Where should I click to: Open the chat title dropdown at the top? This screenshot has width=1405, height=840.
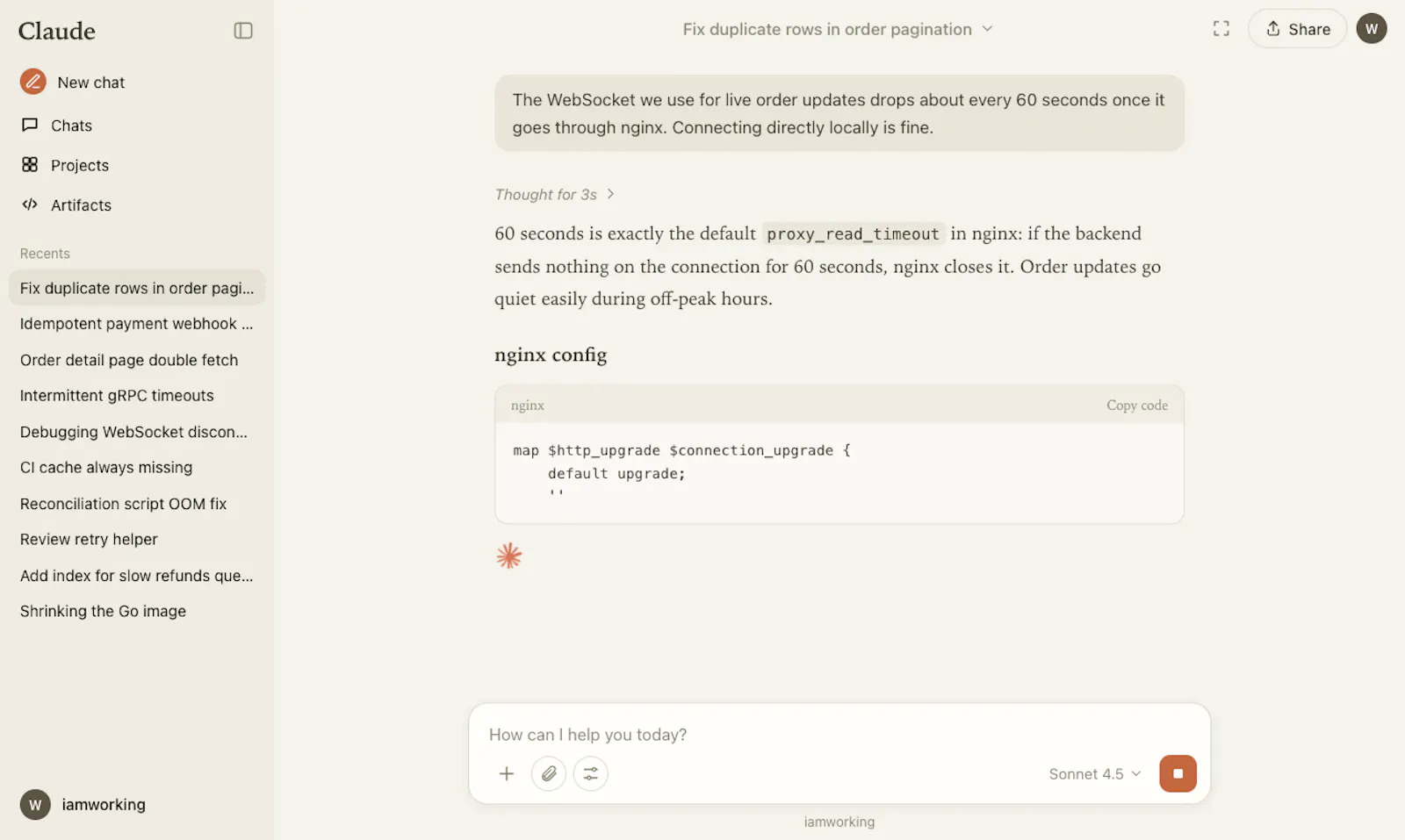(x=838, y=29)
